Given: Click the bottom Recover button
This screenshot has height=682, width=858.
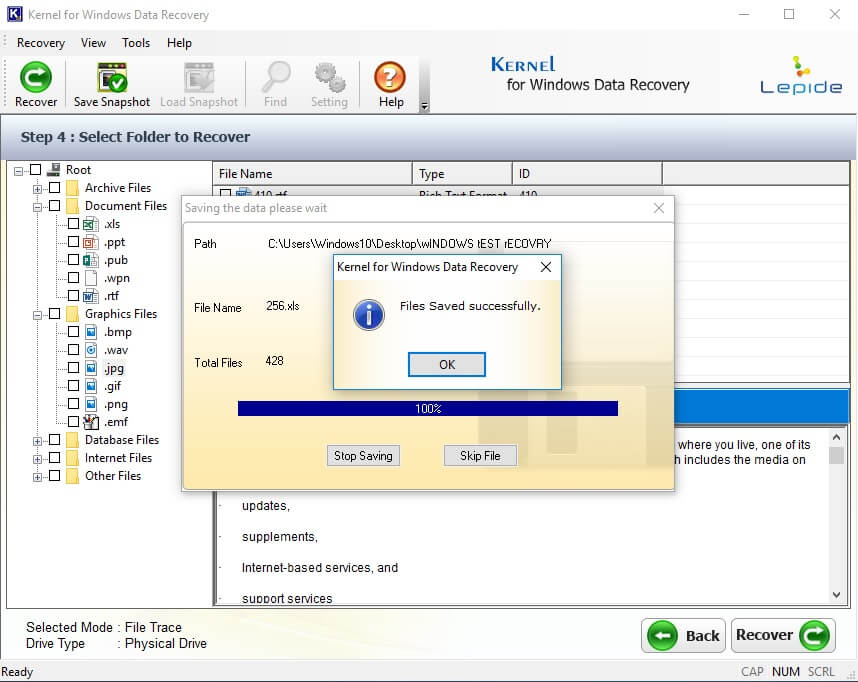Looking at the screenshot, I should 783,635.
